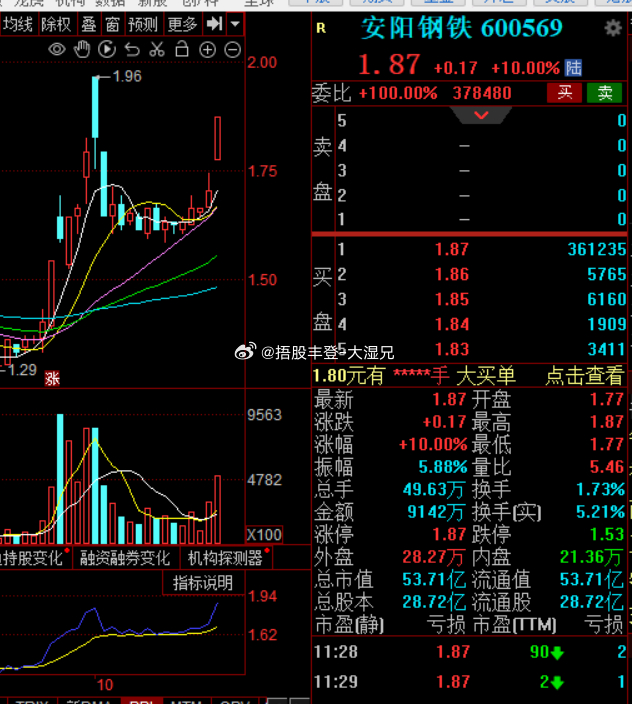Select buy level 1 quantity 361235

pos(597,250)
